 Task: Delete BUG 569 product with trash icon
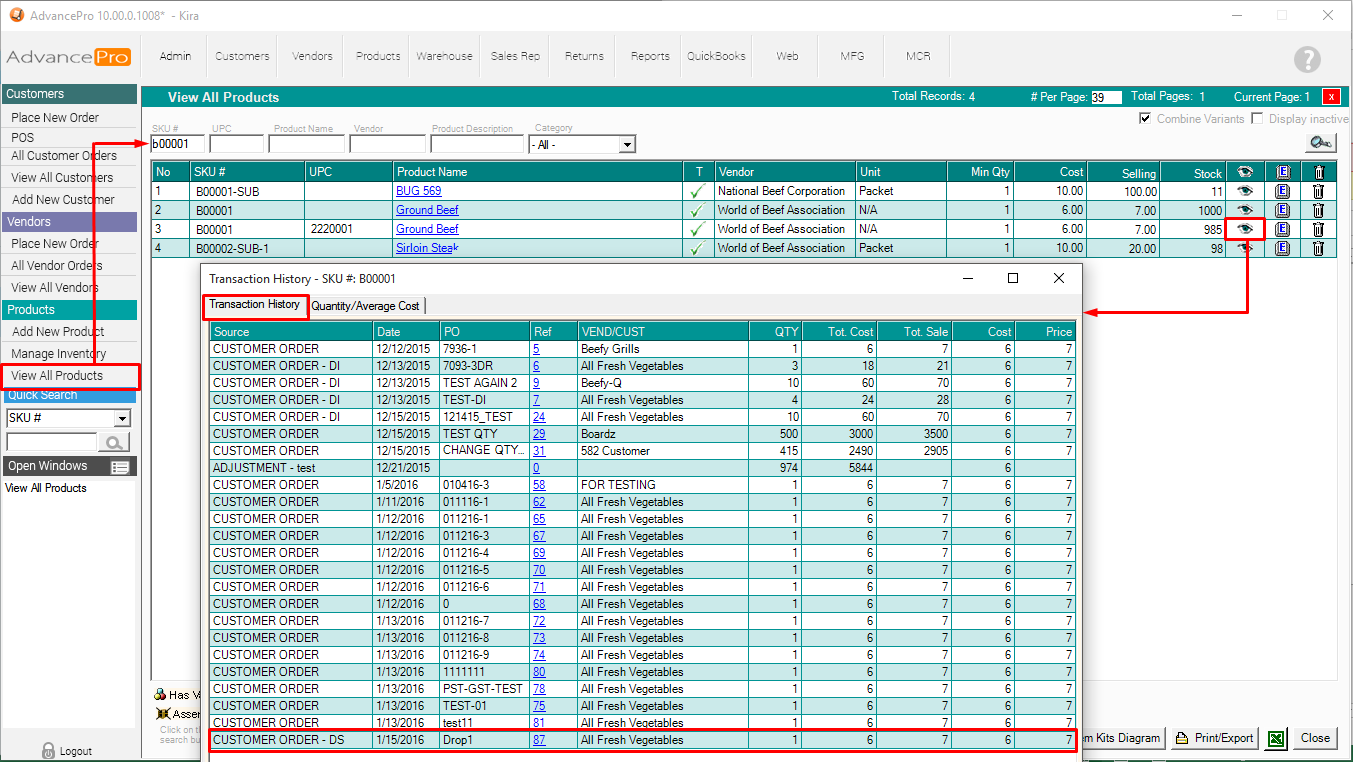pyautogui.click(x=1318, y=191)
